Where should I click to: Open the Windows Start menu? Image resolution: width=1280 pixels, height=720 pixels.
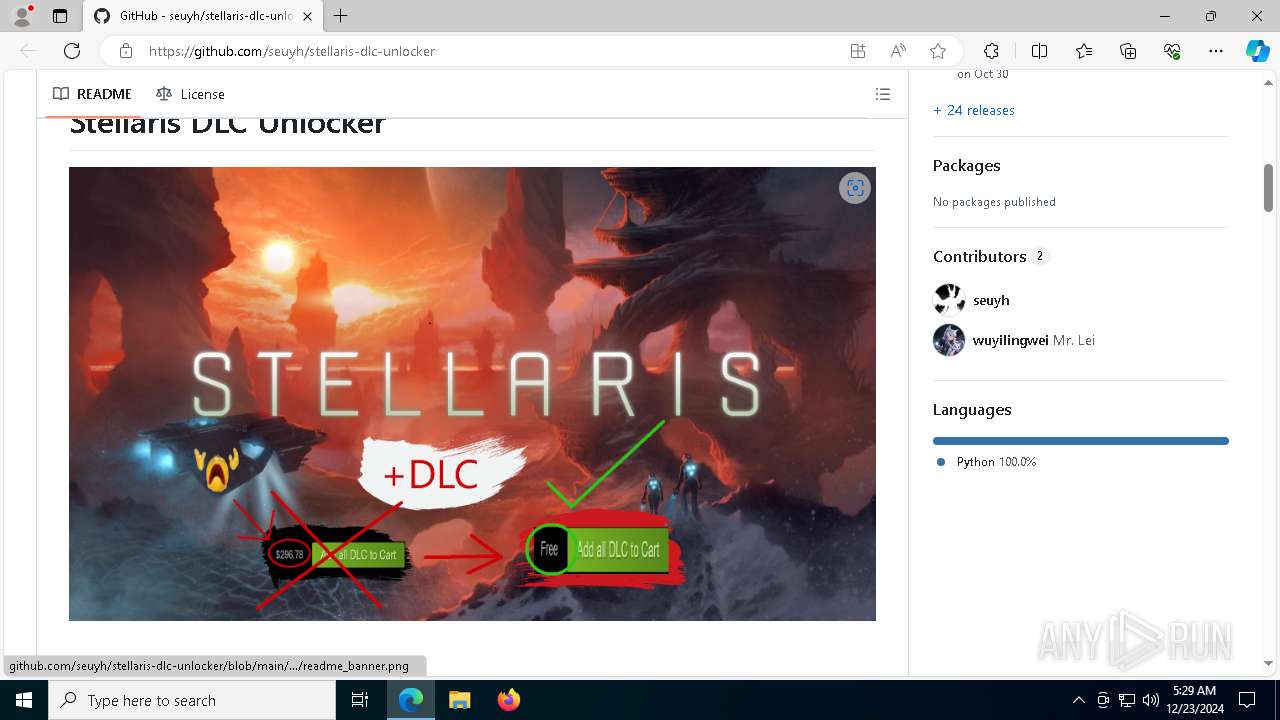pyautogui.click(x=24, y=700)
